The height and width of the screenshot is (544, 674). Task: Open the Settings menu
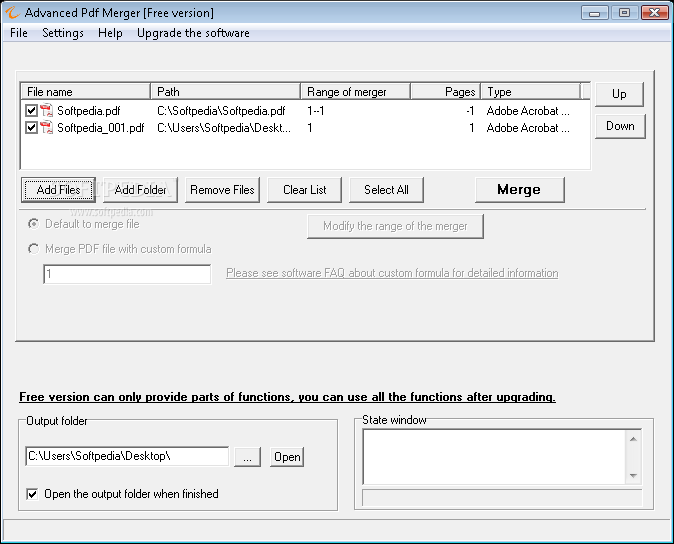click(63, 33)
